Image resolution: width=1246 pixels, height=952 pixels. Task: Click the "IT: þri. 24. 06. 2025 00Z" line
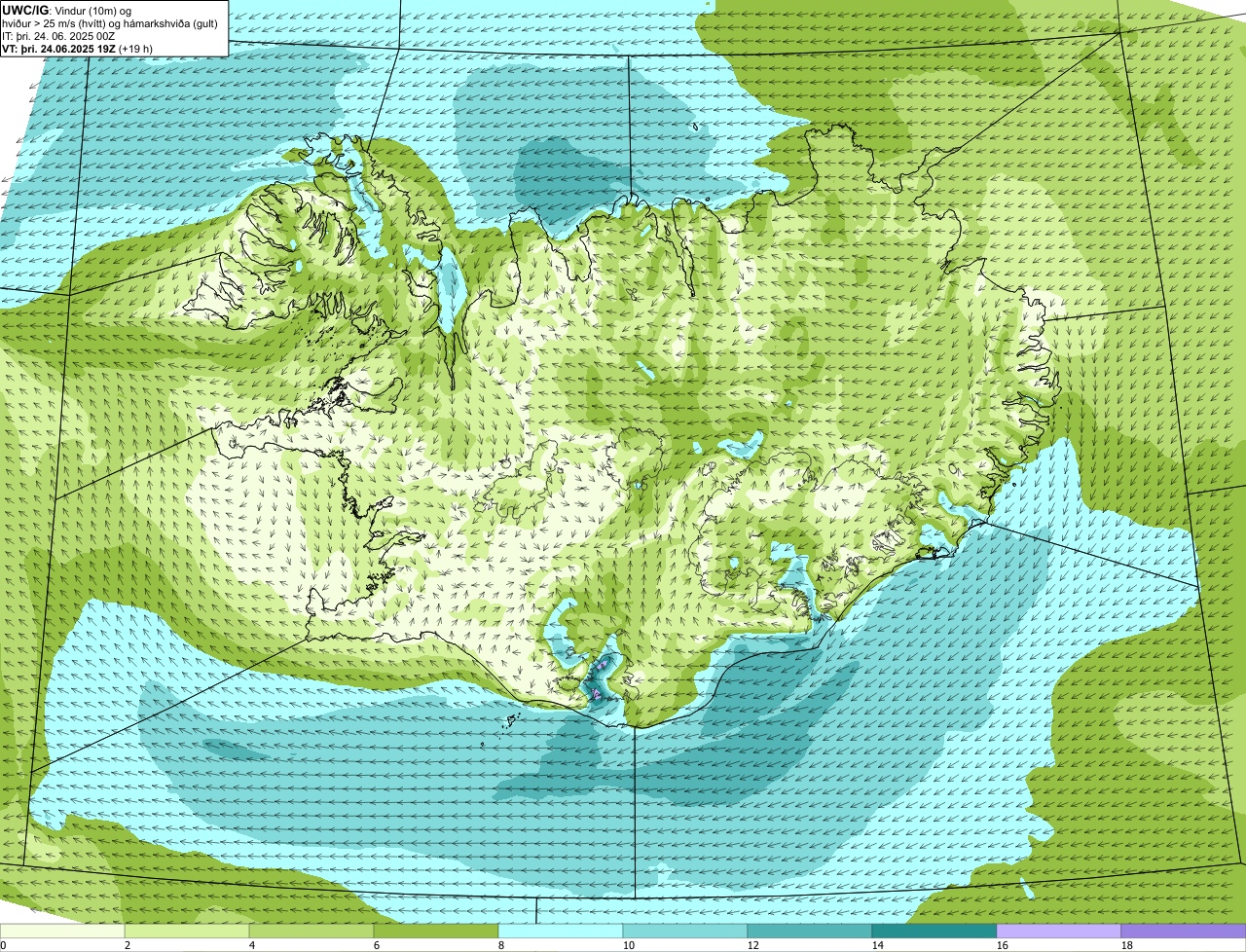59,35
